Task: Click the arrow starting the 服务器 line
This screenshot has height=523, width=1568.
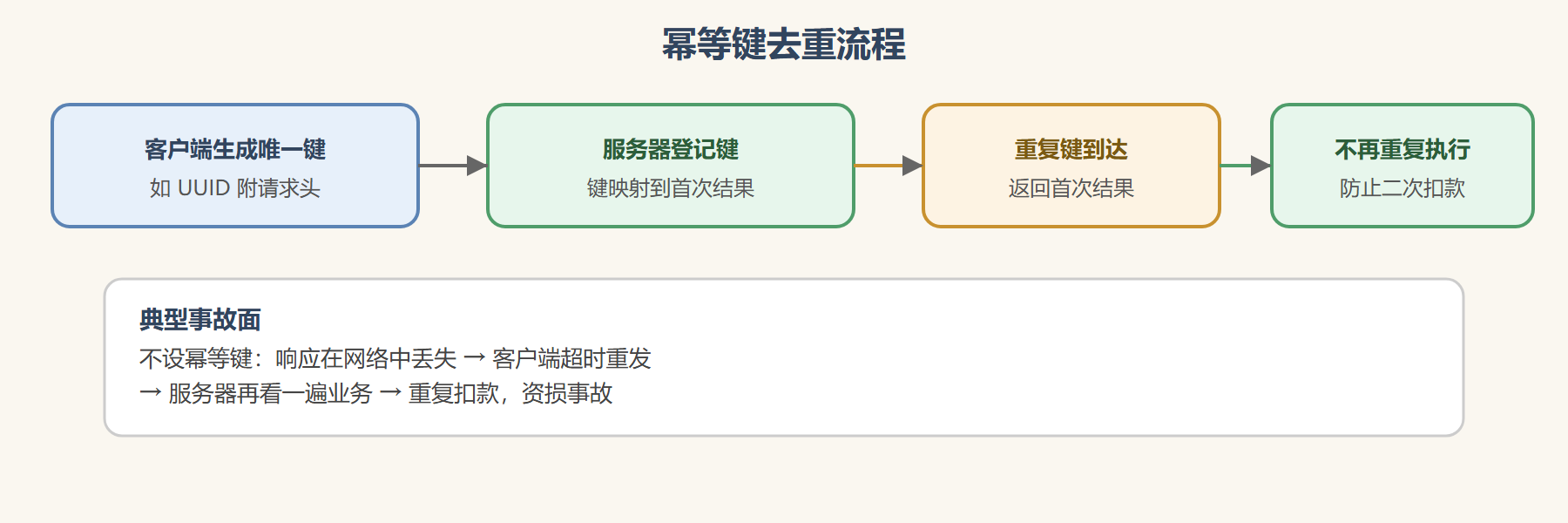Action: pos(151,393)
